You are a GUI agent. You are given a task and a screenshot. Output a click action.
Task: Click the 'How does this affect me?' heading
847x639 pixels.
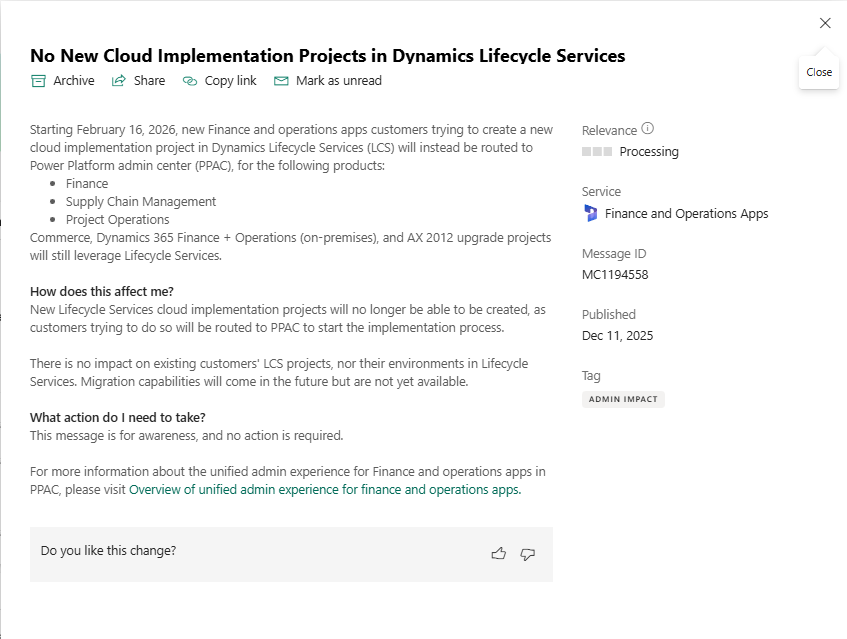click(x=102, y=292)
